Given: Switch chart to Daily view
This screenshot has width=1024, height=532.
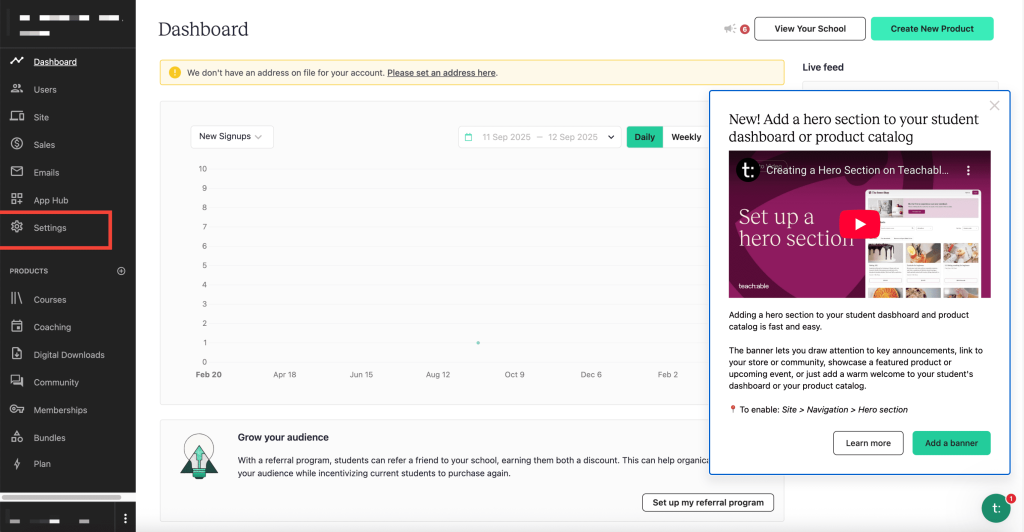Looking at the screenshot, I should click(645, 137).
